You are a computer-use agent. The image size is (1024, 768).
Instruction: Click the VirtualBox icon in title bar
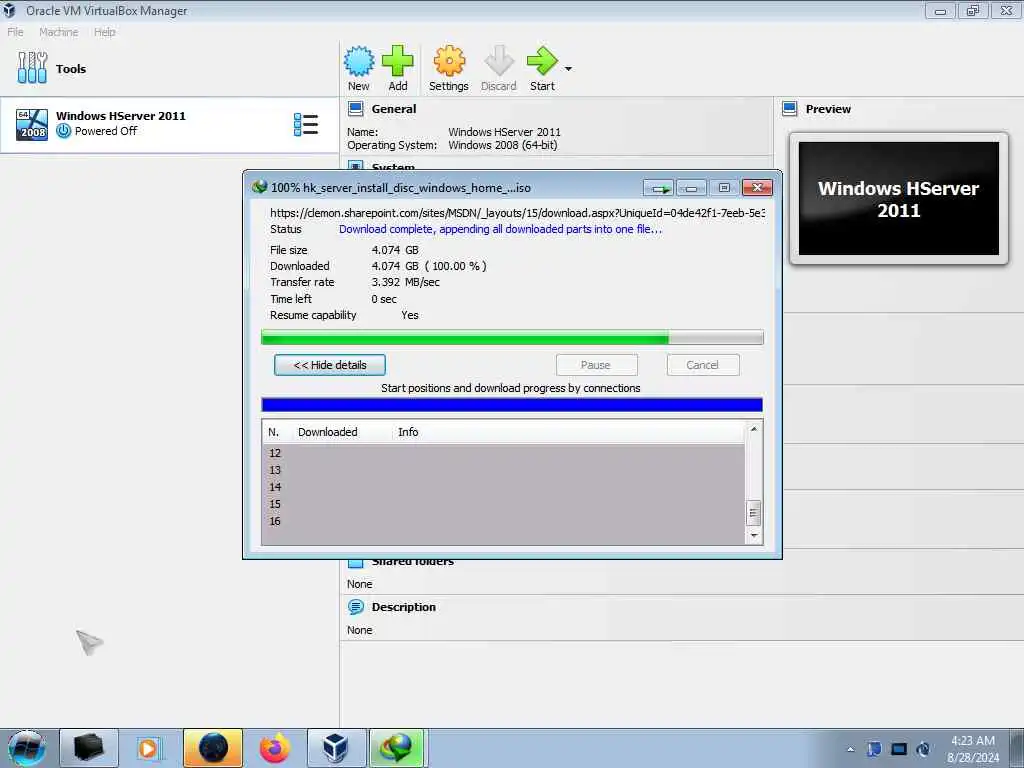(9, 10)
